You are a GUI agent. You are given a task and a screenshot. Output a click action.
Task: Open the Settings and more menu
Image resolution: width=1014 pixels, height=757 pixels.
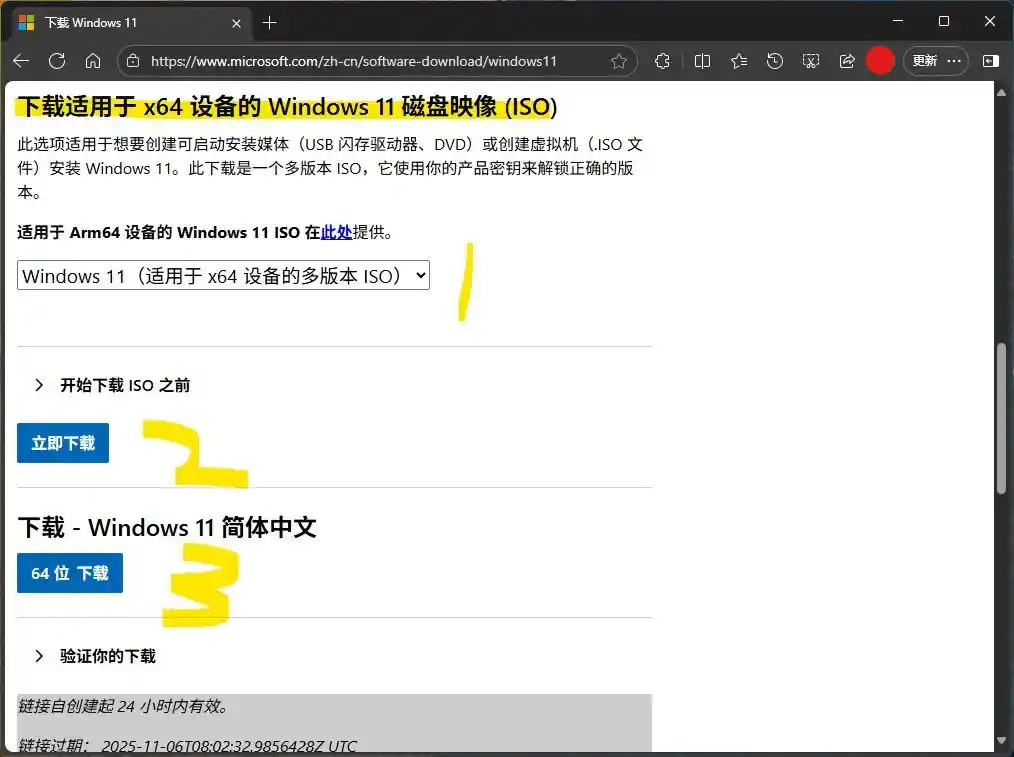pos(955,61)
